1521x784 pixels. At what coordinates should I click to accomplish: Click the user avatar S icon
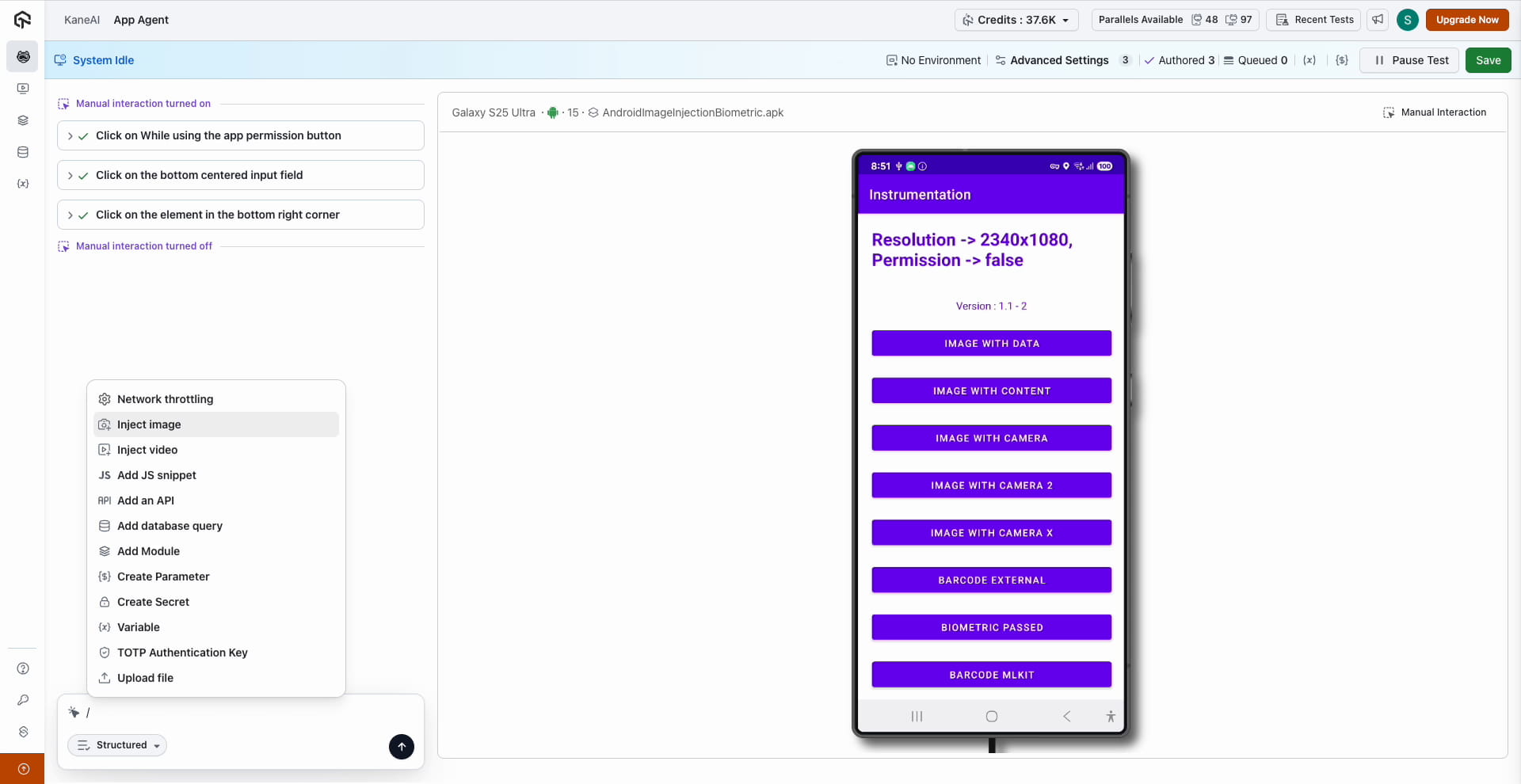(x=1407, y=20)
